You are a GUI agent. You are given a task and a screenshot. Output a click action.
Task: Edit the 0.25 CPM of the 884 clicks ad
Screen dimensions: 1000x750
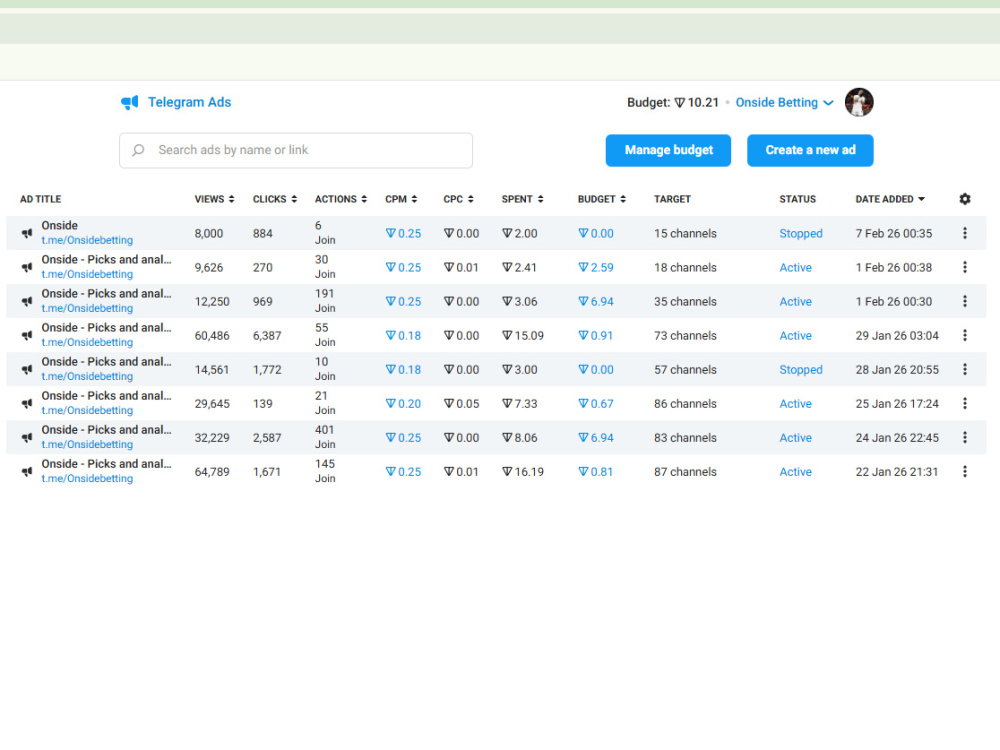[403, 233]
